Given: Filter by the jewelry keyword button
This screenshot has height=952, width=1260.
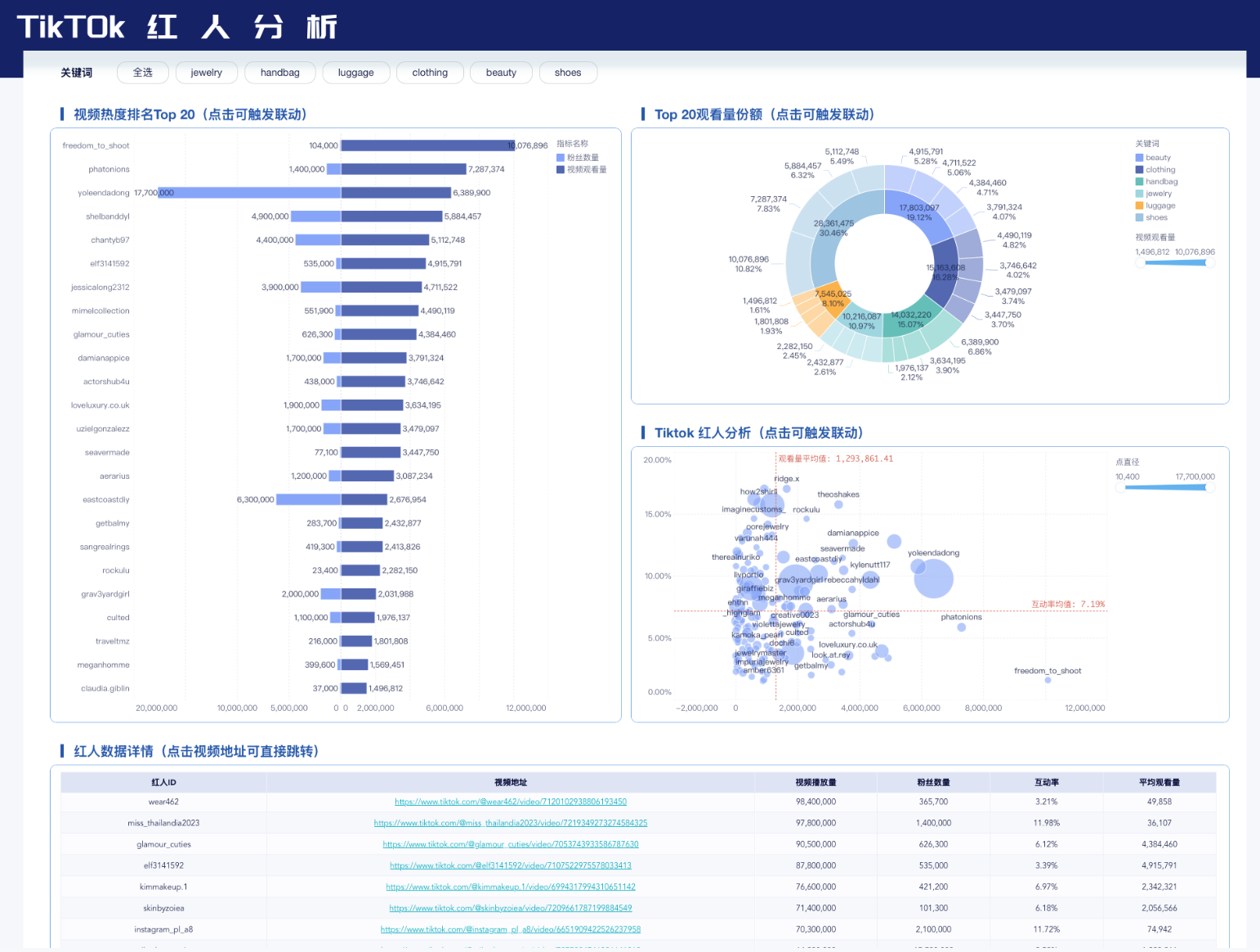Looking at the screenshot, I should pos(207,73).
